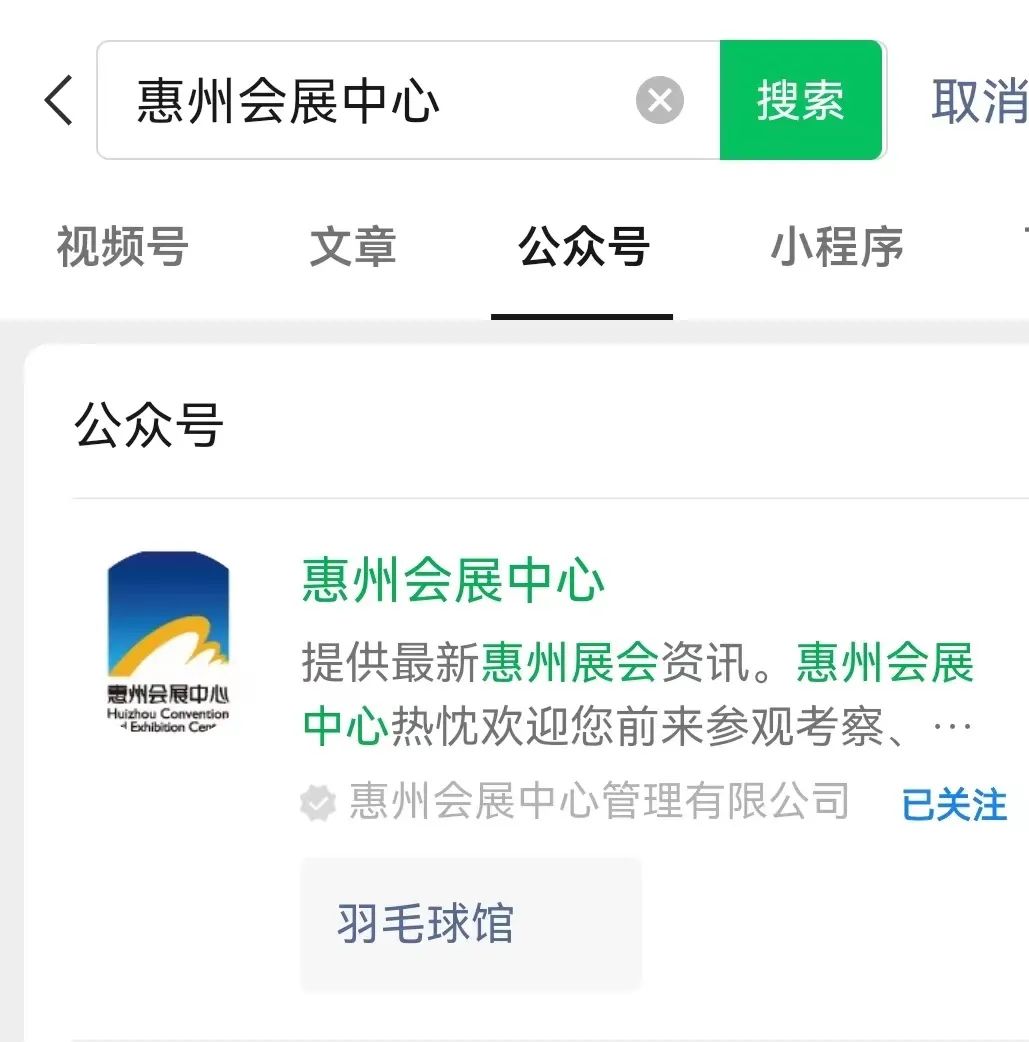Open the green 惠州会展中心 account title
The height and width of the screenshot is (1042, 1029).
point(453,580)
